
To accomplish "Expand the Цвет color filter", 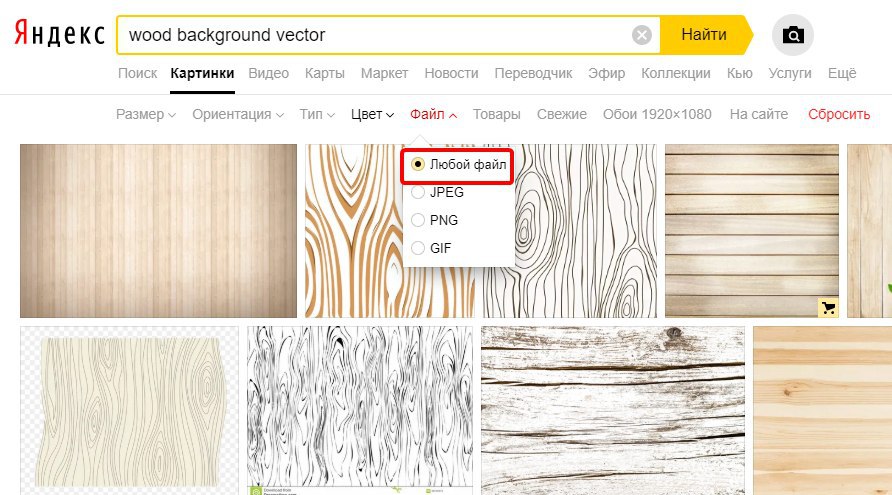I will (372, 114).
